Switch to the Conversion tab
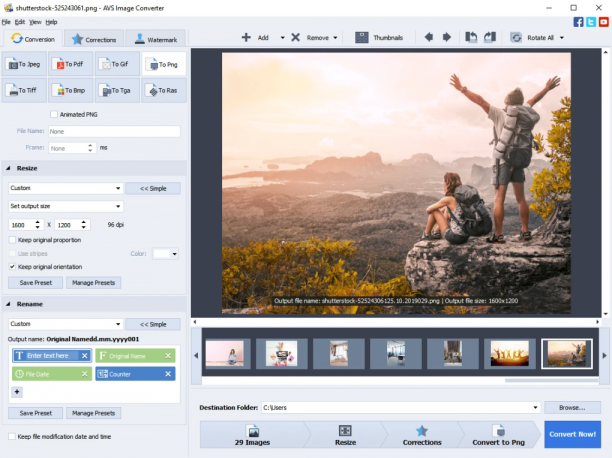 [x=32, y=39]
